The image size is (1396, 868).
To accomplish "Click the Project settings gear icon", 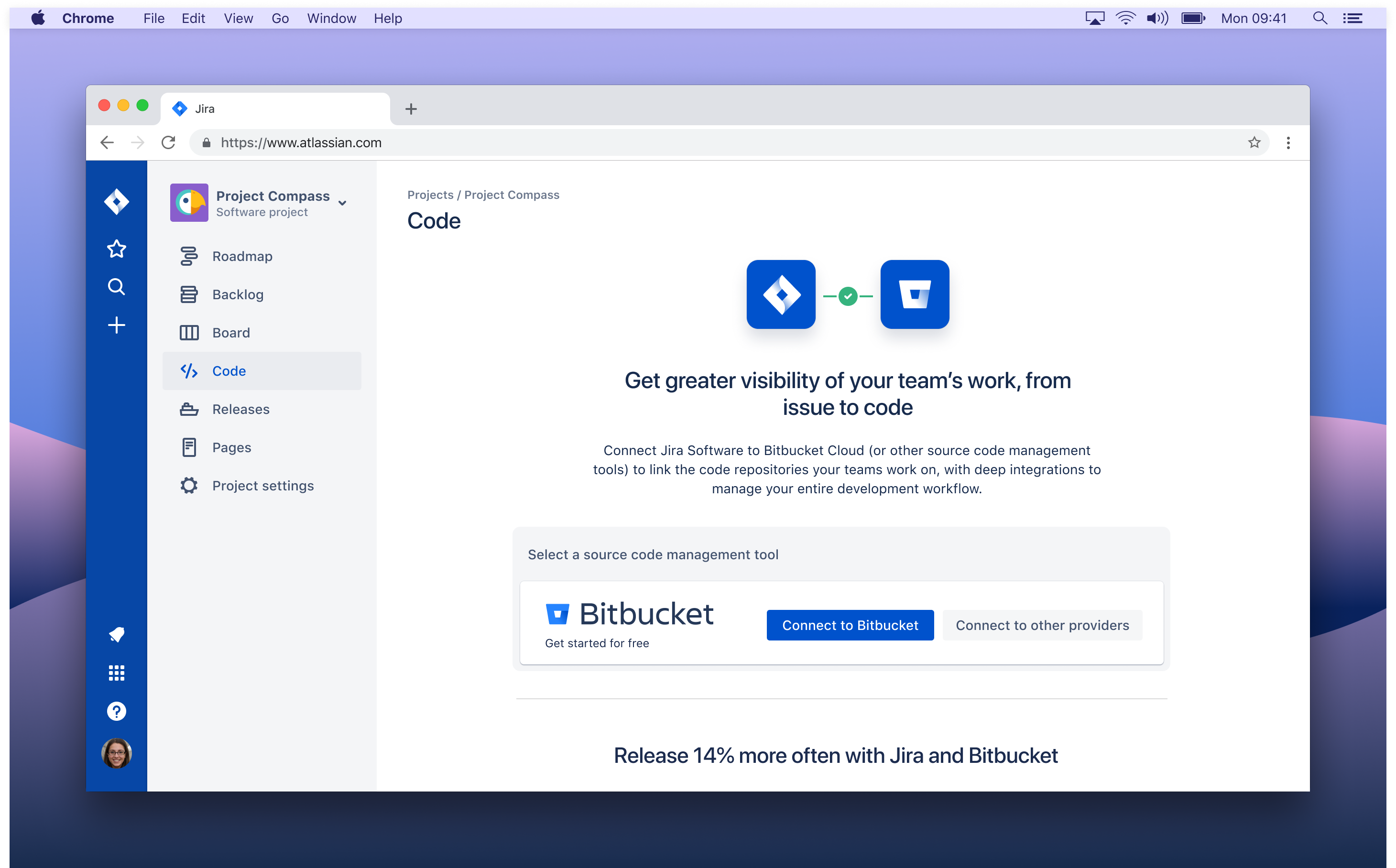I will click(189, 486).
